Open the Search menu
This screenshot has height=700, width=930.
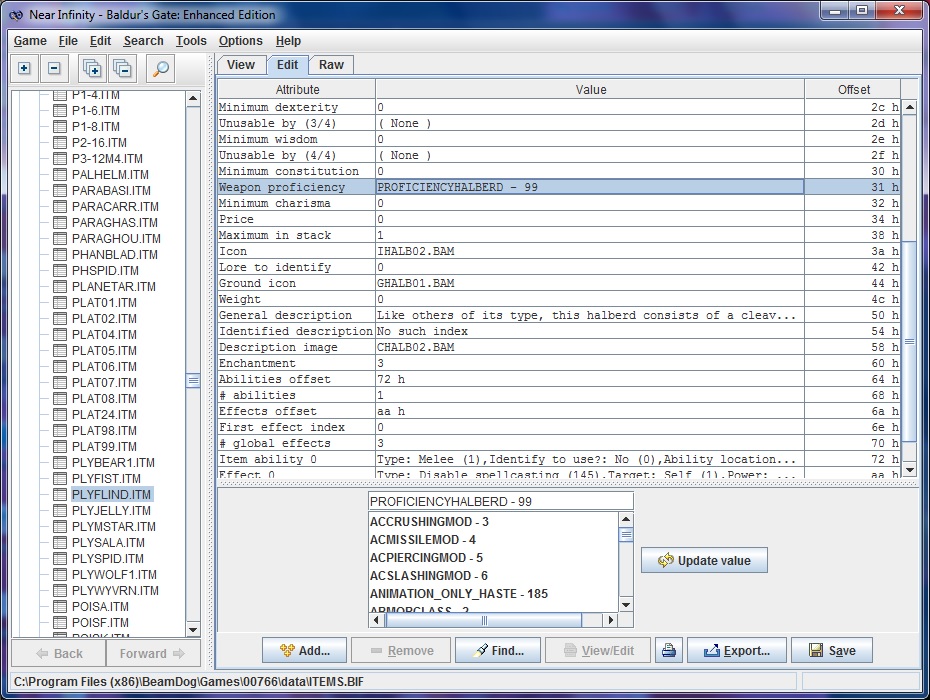coord(144,41)
